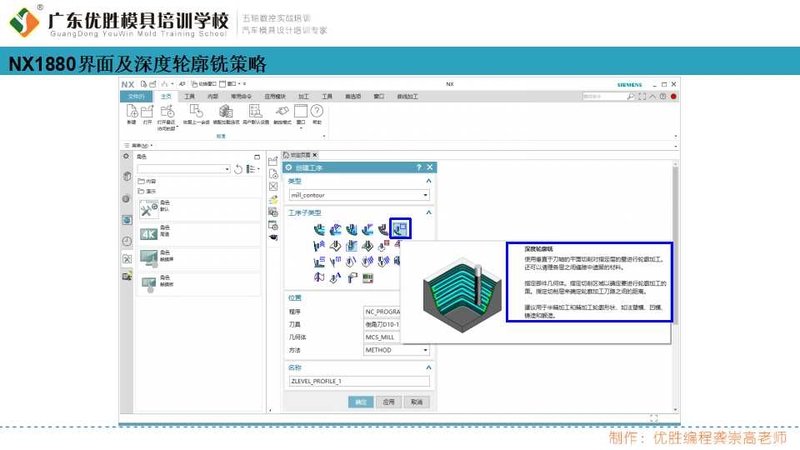The image size is (800, 450).
Task: Click the history clock icon in resource bar
Action: point(127,241)
